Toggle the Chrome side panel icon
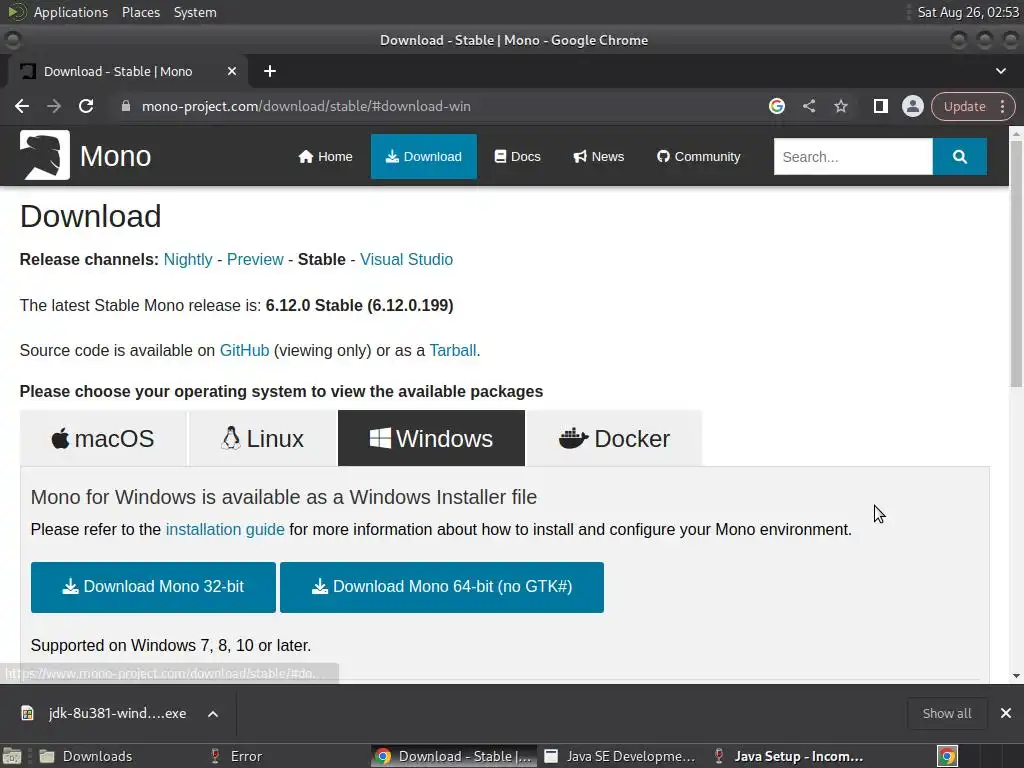This screenshot has width=1024, height=768. (x=880, y=106)
